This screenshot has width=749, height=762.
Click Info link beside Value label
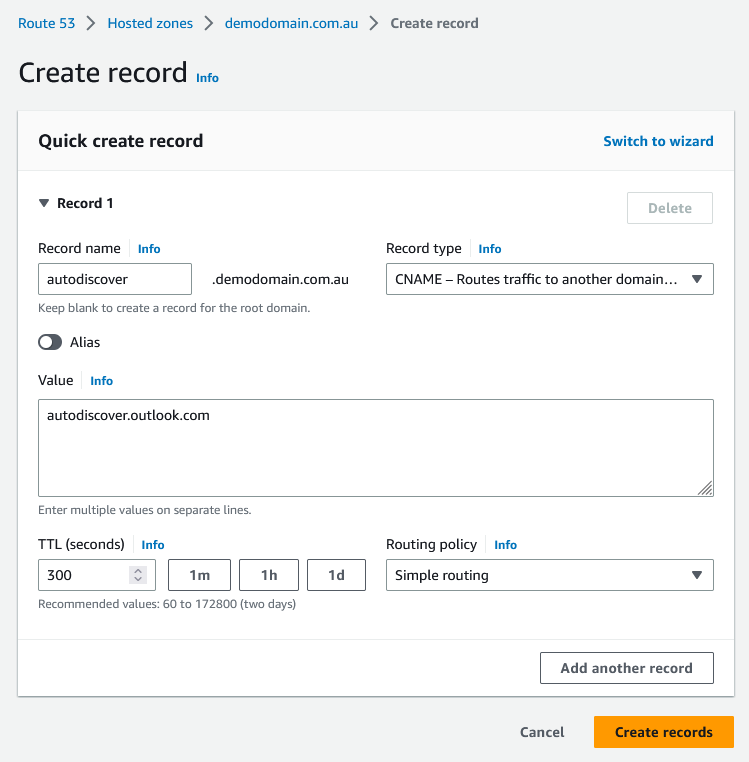102,381
